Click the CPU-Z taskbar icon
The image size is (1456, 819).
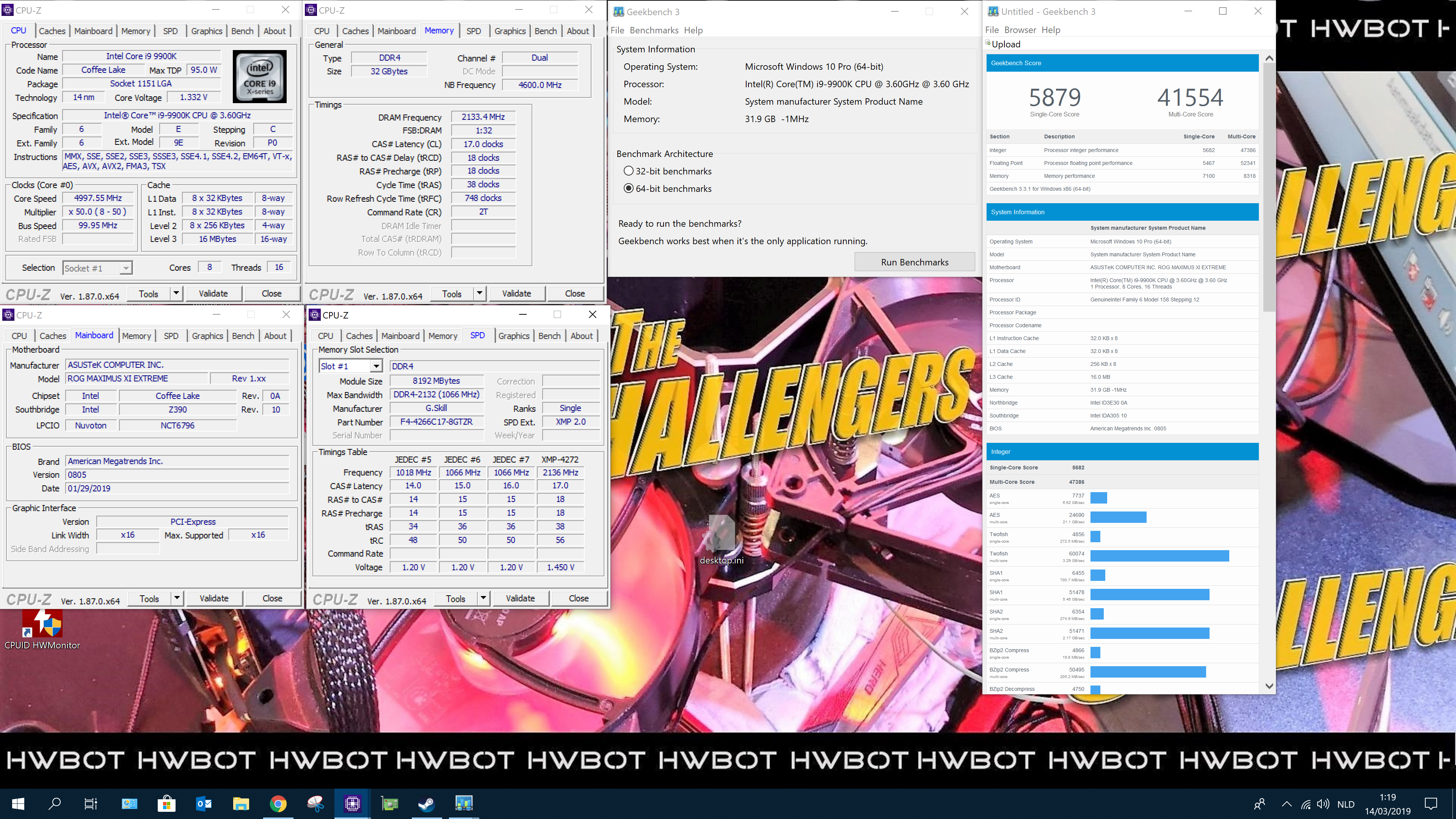click(353, 803)
